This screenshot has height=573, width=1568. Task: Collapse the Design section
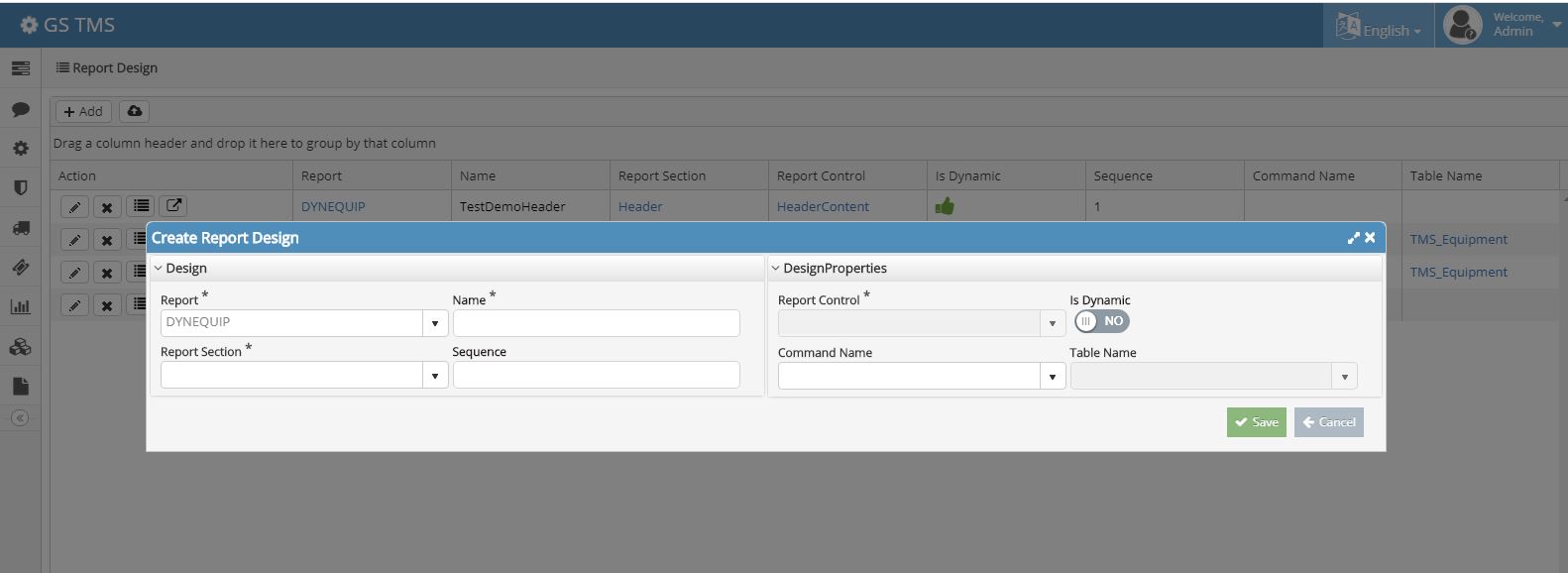[x=158, y=269]
